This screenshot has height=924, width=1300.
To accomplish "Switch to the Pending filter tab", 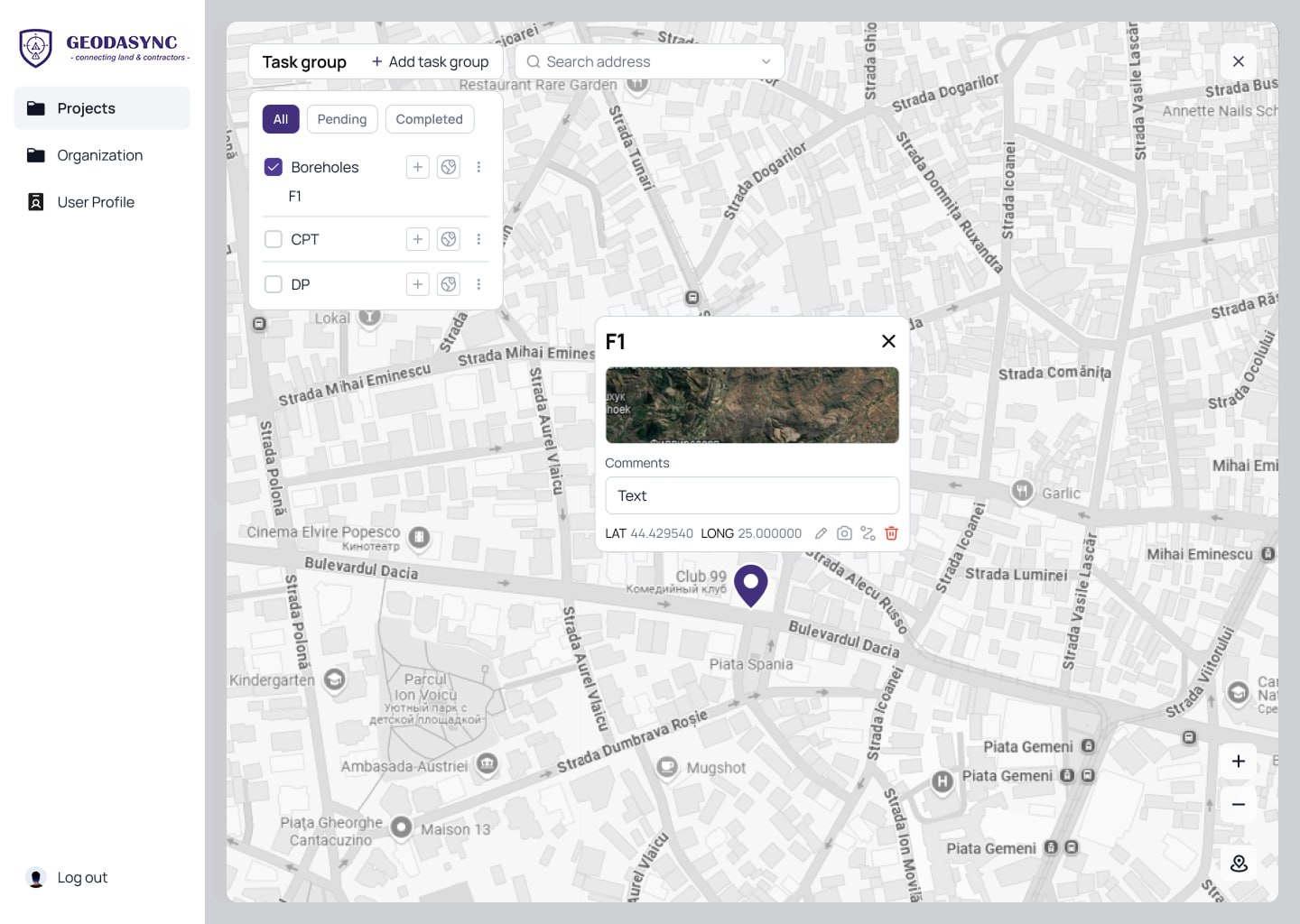I will [341, 118].
